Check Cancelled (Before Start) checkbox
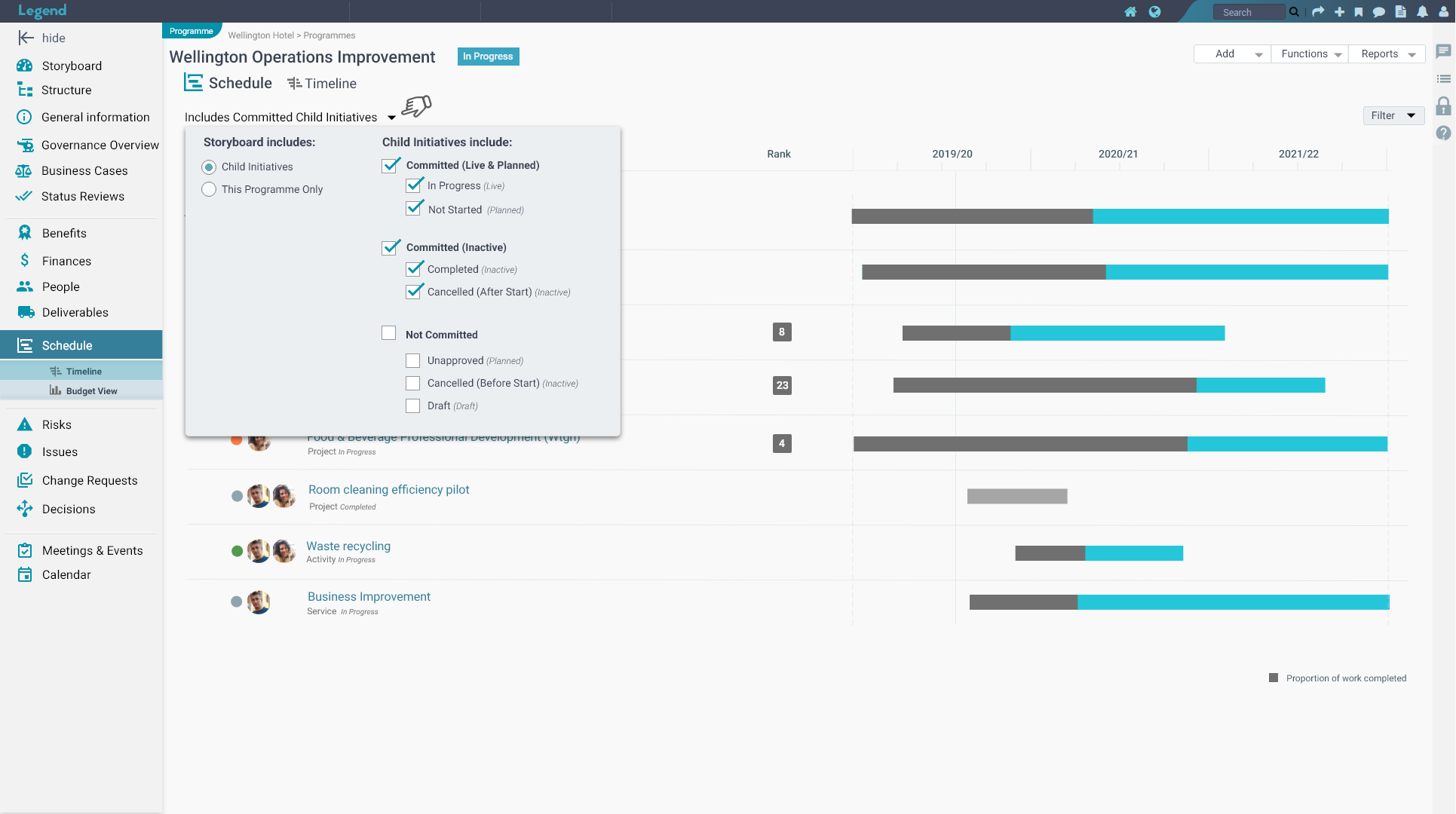 point(413,384)
